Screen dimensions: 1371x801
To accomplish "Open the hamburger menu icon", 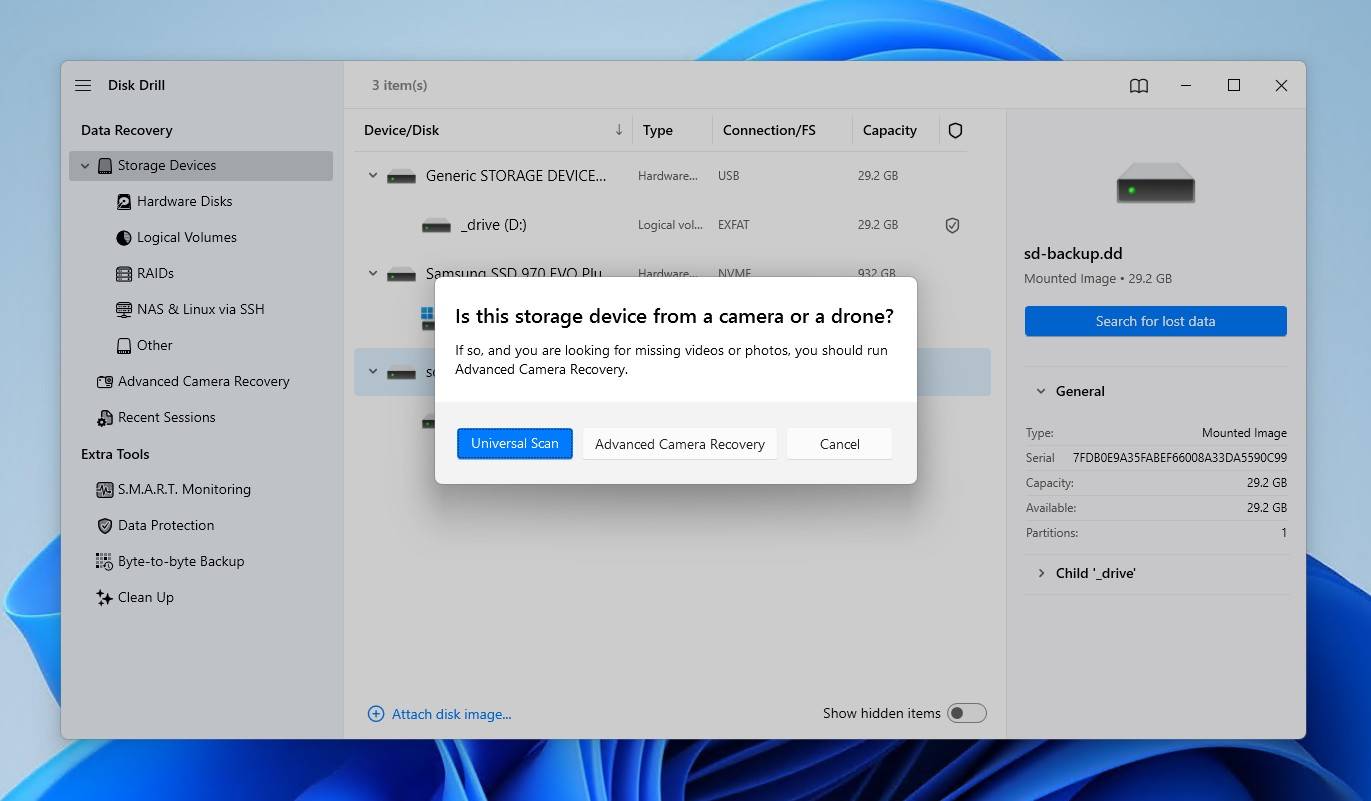I will click(83, 86).
